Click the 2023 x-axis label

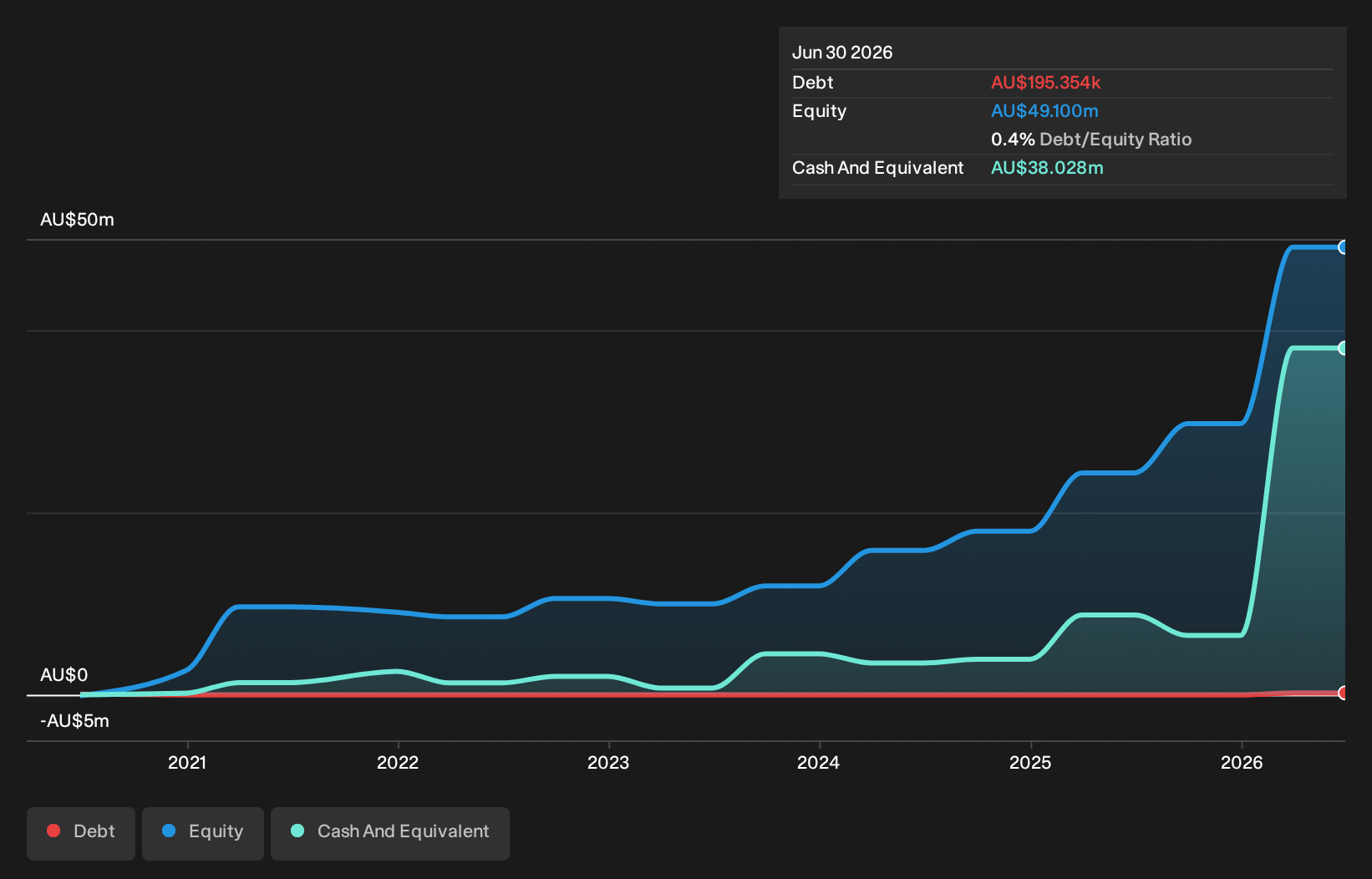pyautogui.click(x=608, y=762)
